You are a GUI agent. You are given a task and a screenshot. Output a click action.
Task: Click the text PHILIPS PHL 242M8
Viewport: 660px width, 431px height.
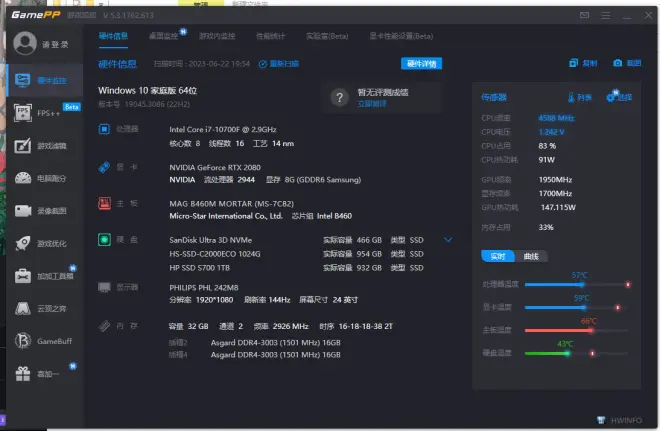click(x=204, y=287)
